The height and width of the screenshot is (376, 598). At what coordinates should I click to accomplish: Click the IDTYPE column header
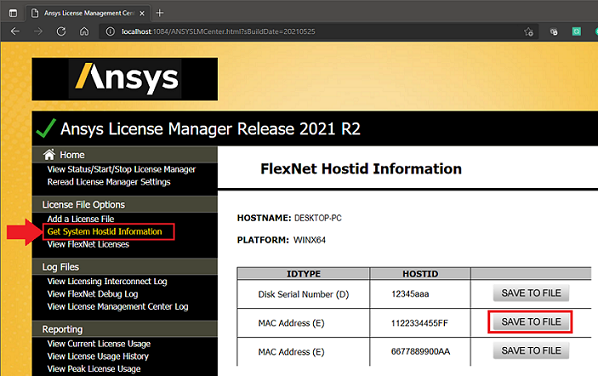[304, 274]
